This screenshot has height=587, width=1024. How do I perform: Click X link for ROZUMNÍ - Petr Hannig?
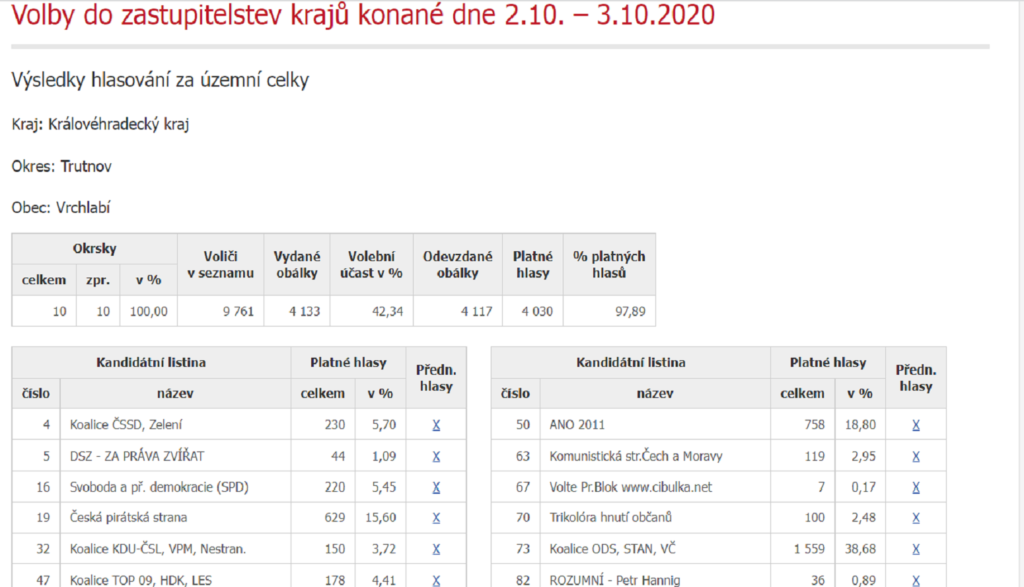(915, 580)
